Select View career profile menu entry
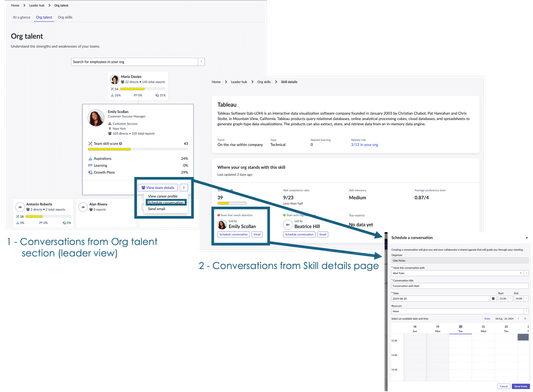 (162, 197)
